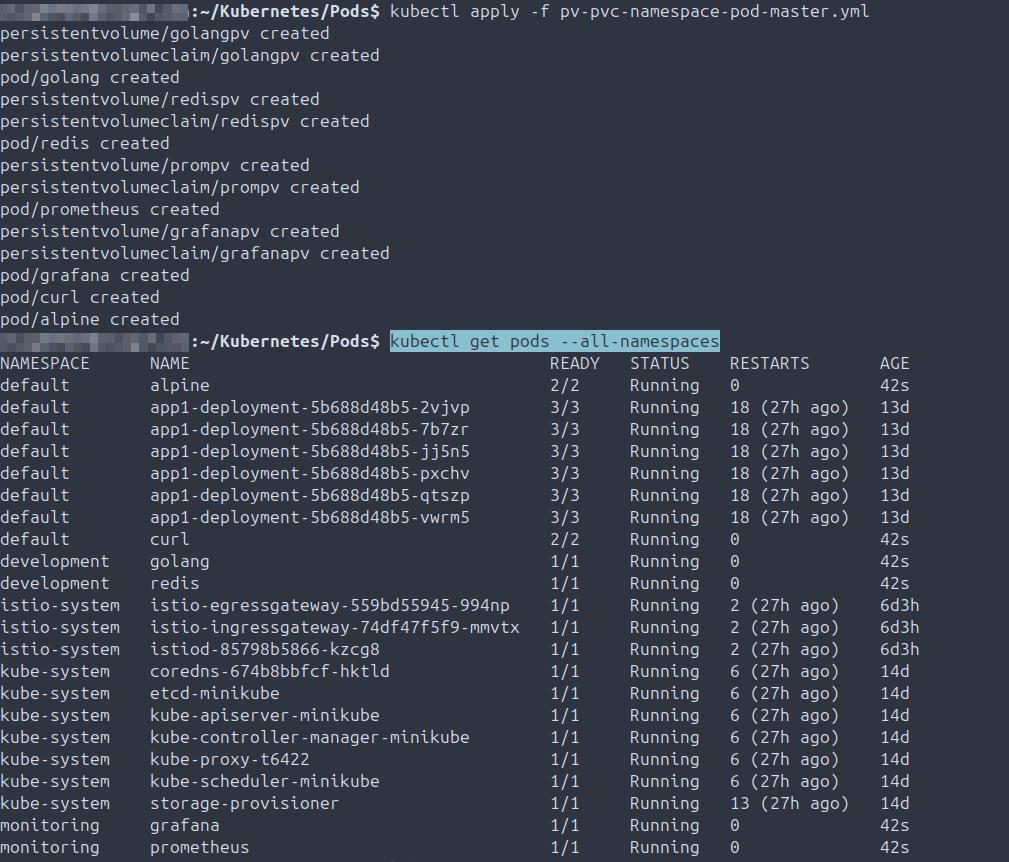Click the istio-ingressgateway-74df47f5f9-mmvtx pod name
Image resolution: width=1009 pixels, height=862 pixels.
pyautogui.click(x=334, y=628)
